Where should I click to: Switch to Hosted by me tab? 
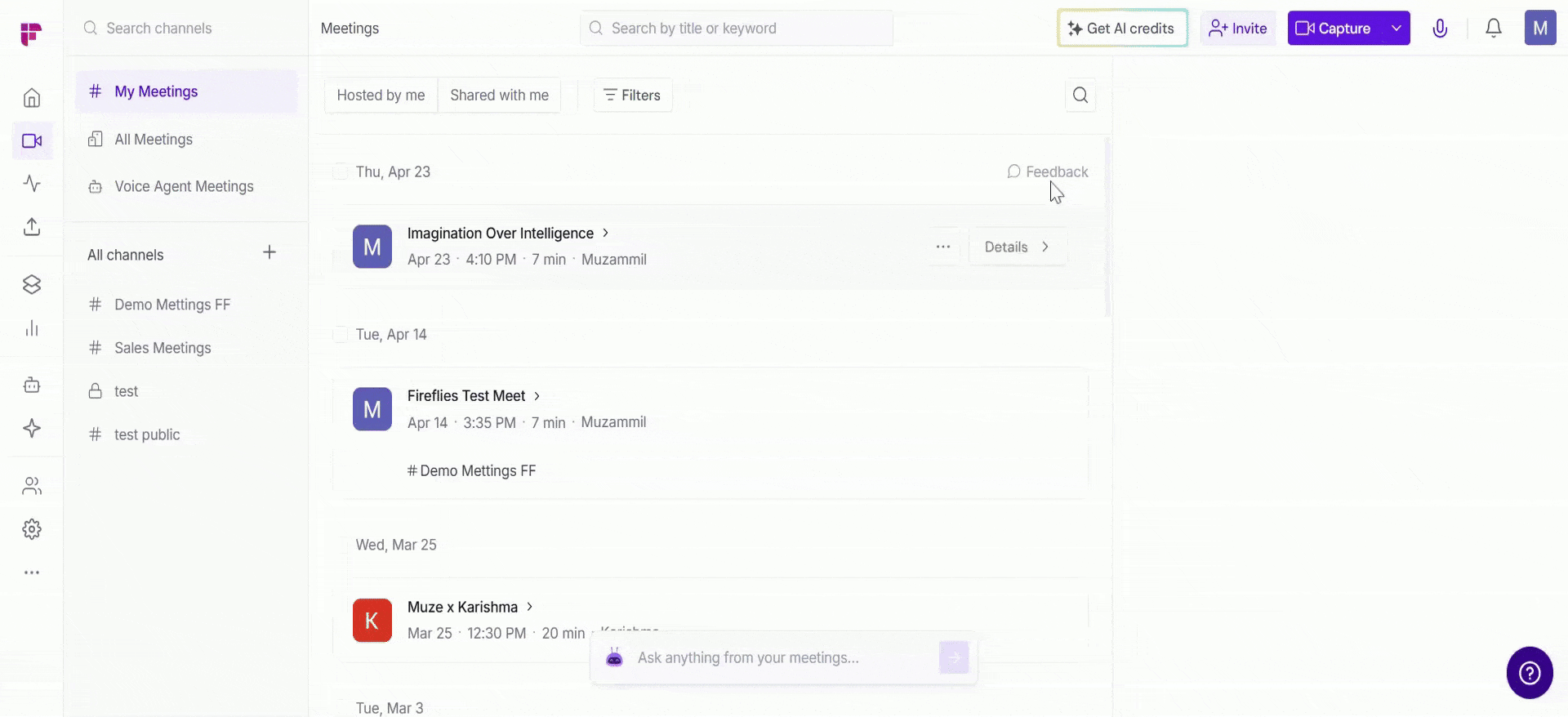pos(381,96)
